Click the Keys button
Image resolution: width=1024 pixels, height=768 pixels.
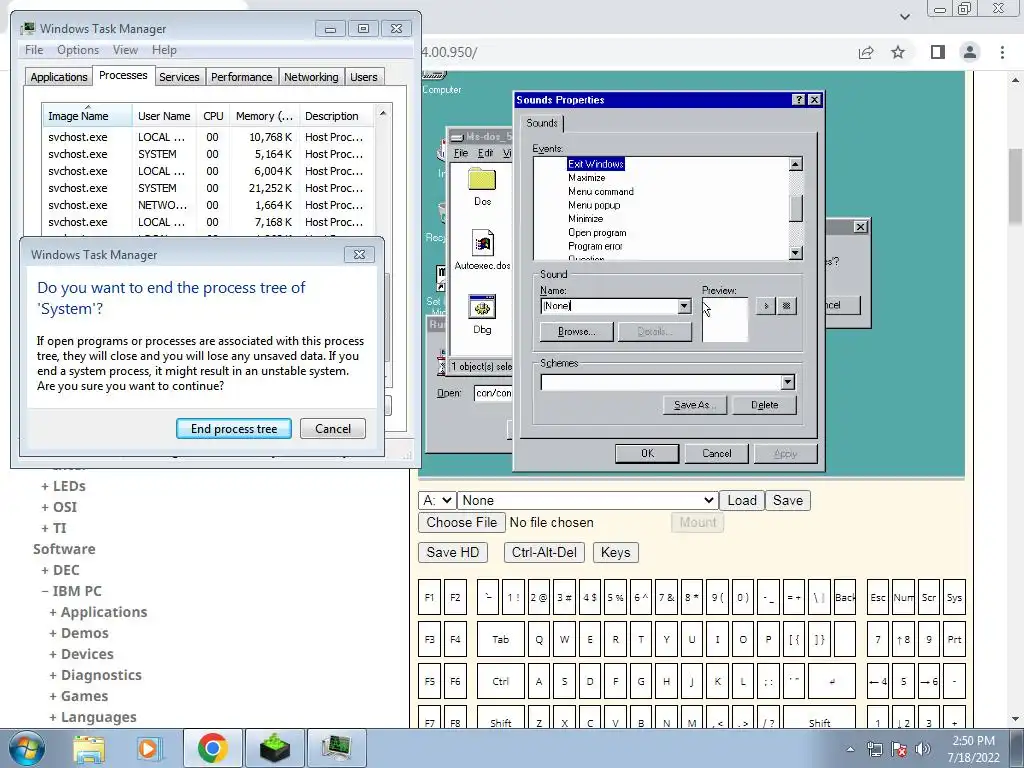tap(615, 552)
